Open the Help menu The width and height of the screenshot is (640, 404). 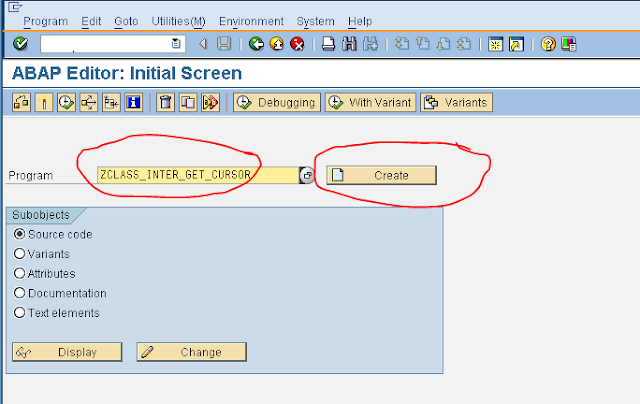(x=360, y=21)
